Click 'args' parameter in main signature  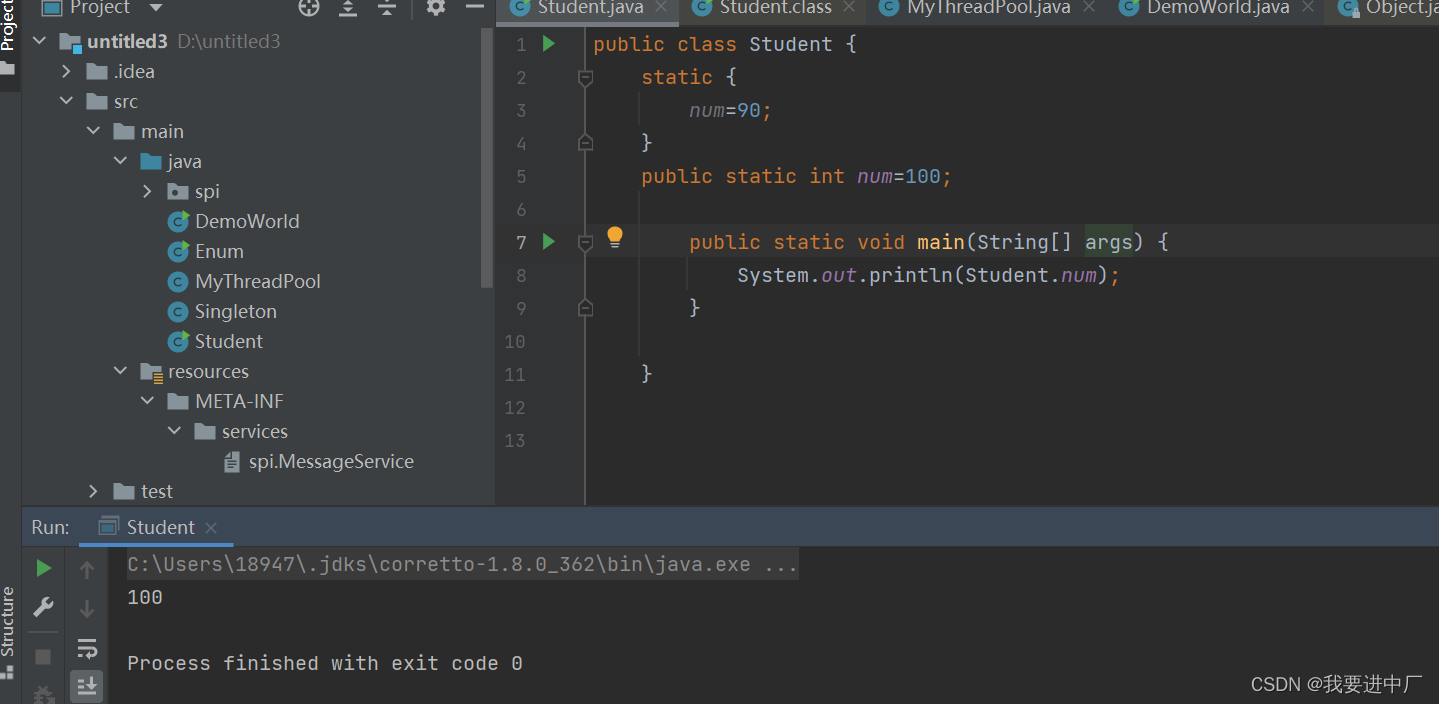coord(1108,242)
